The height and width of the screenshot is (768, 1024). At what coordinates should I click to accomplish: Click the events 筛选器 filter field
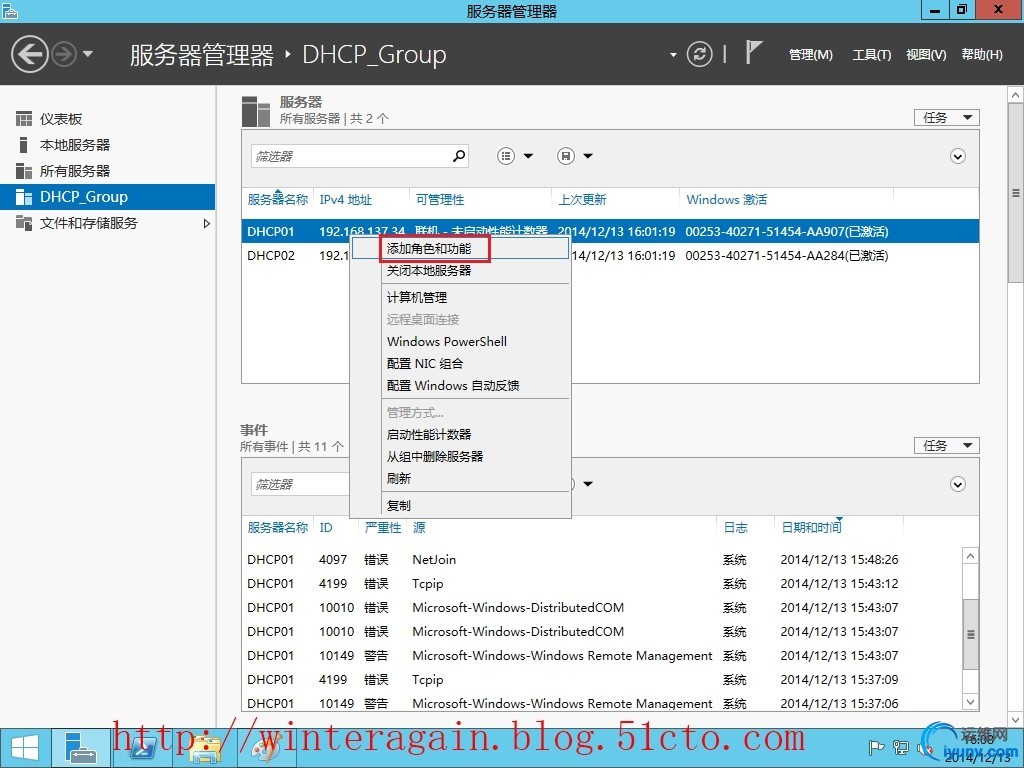pyautogui.click(x=300, y=484)
